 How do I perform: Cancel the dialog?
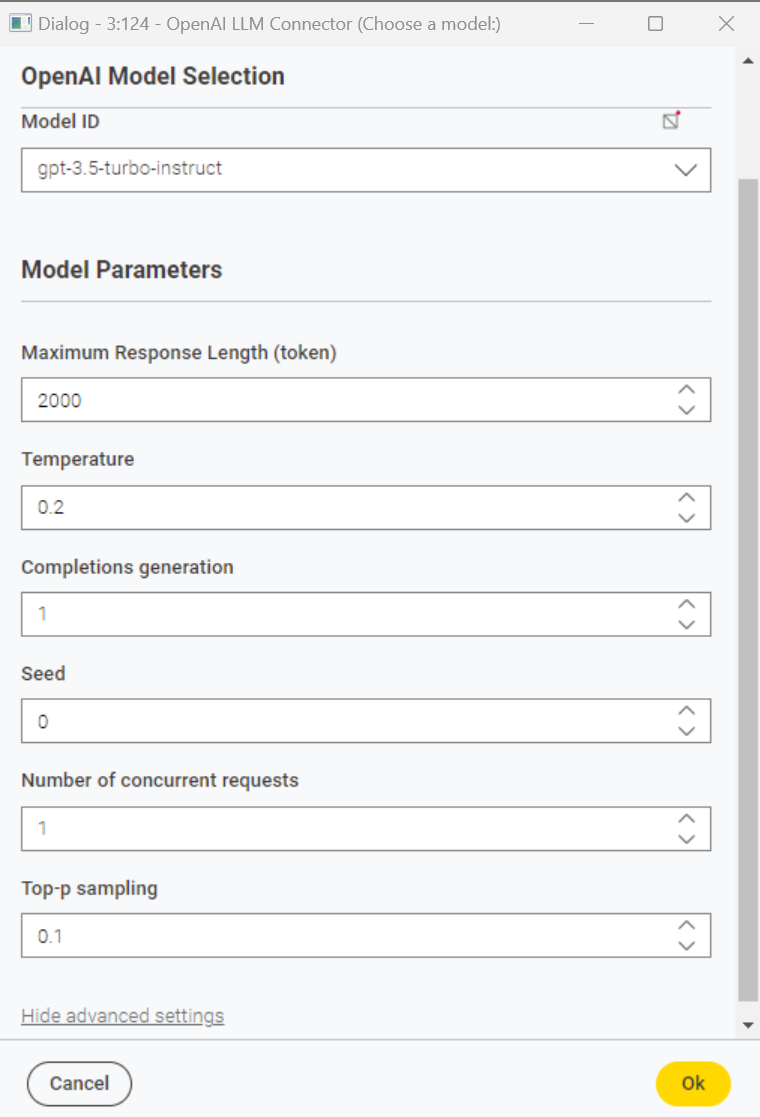coord(79,1084)
